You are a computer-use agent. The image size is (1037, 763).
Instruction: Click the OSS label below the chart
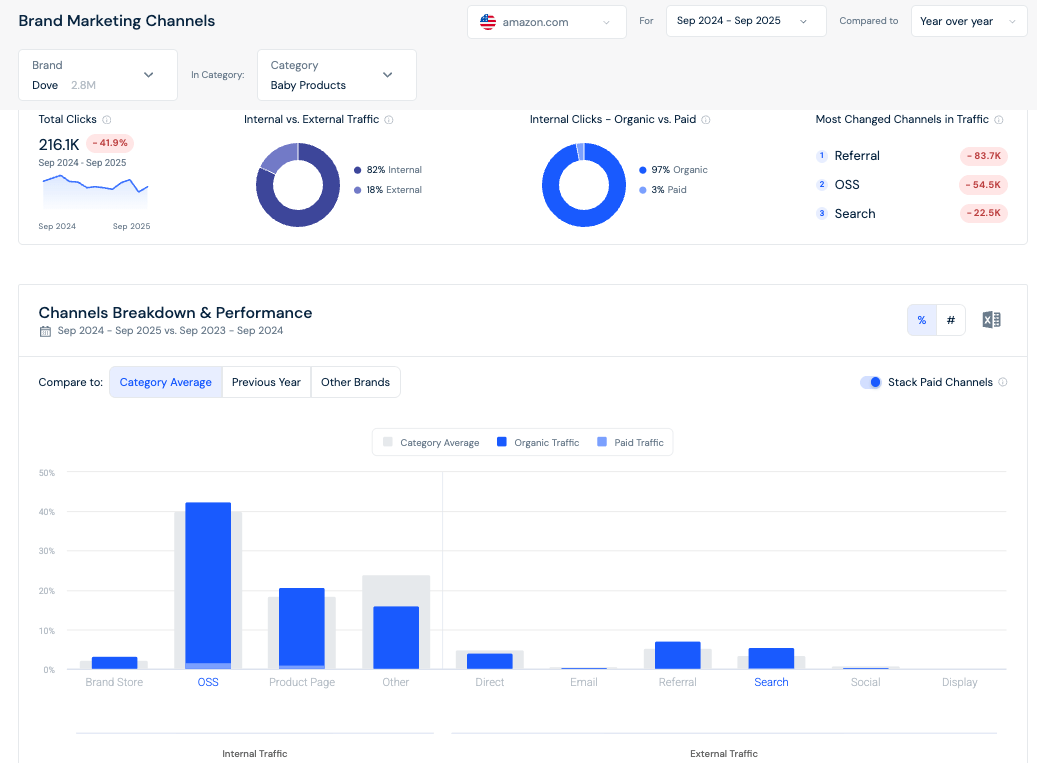(x=207, y=682)
